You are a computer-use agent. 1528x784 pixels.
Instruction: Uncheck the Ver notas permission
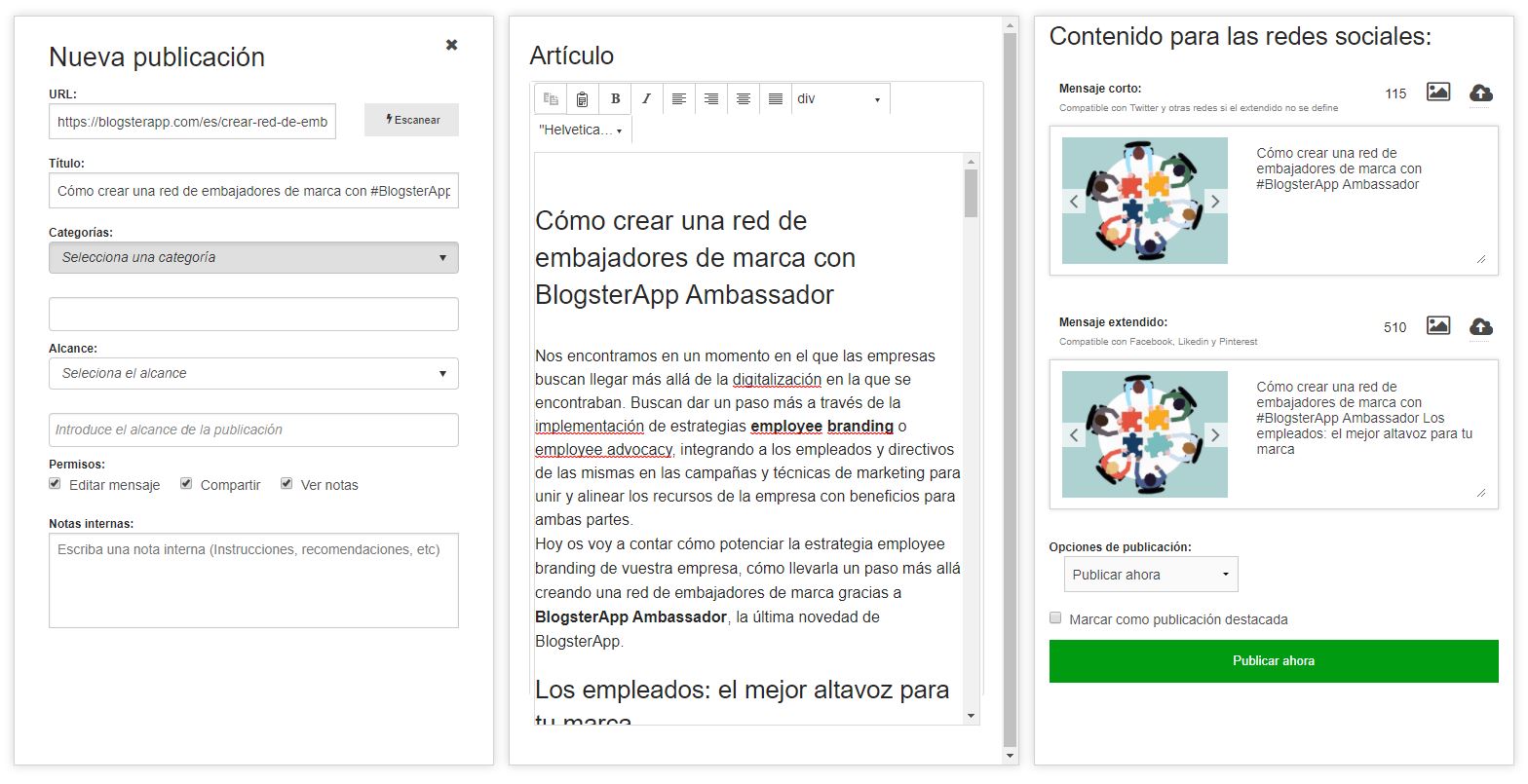point(286,484)
